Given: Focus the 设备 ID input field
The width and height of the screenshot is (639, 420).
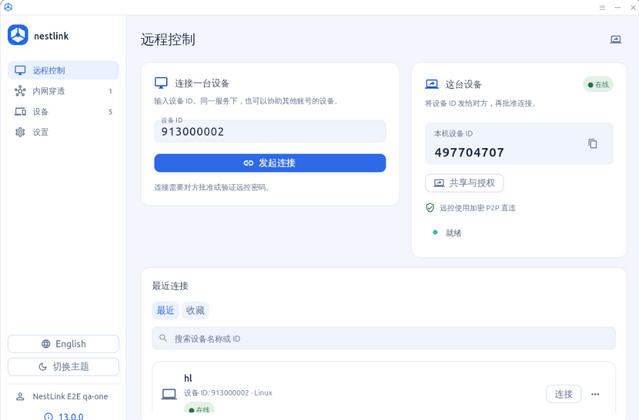Looking at the screenshot, I should 270,131.
